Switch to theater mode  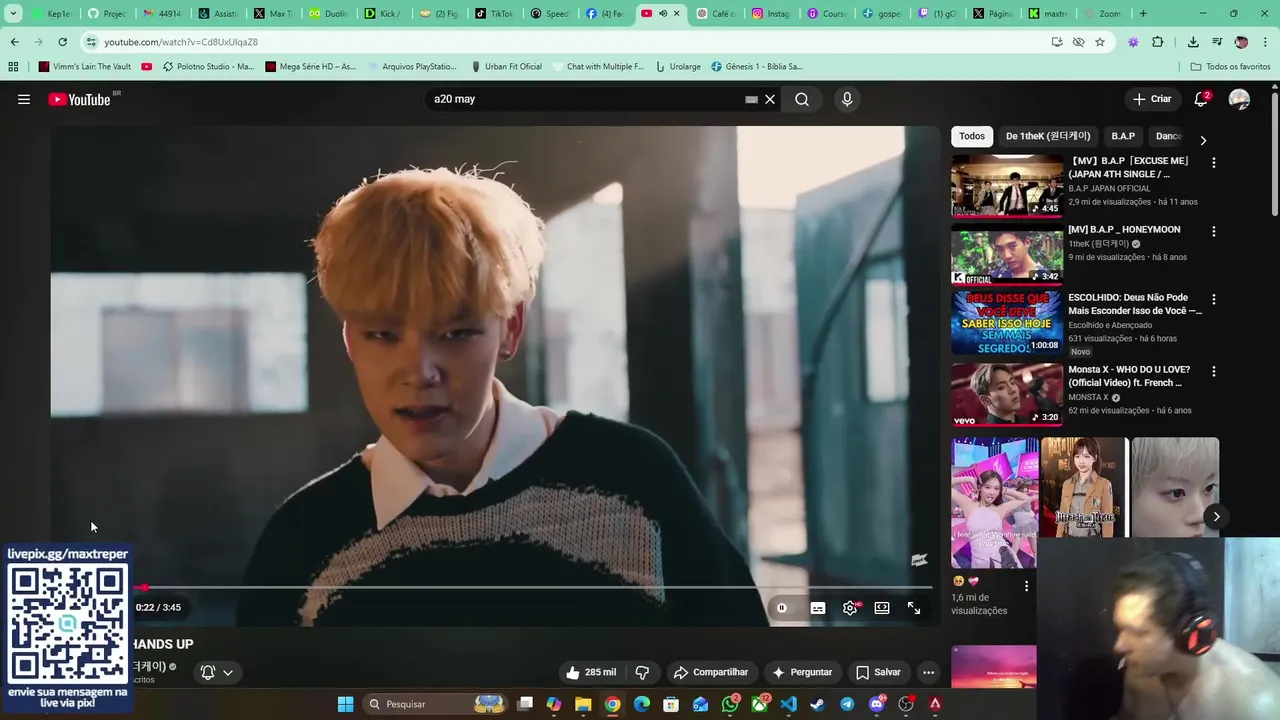(x=882, y=608)
